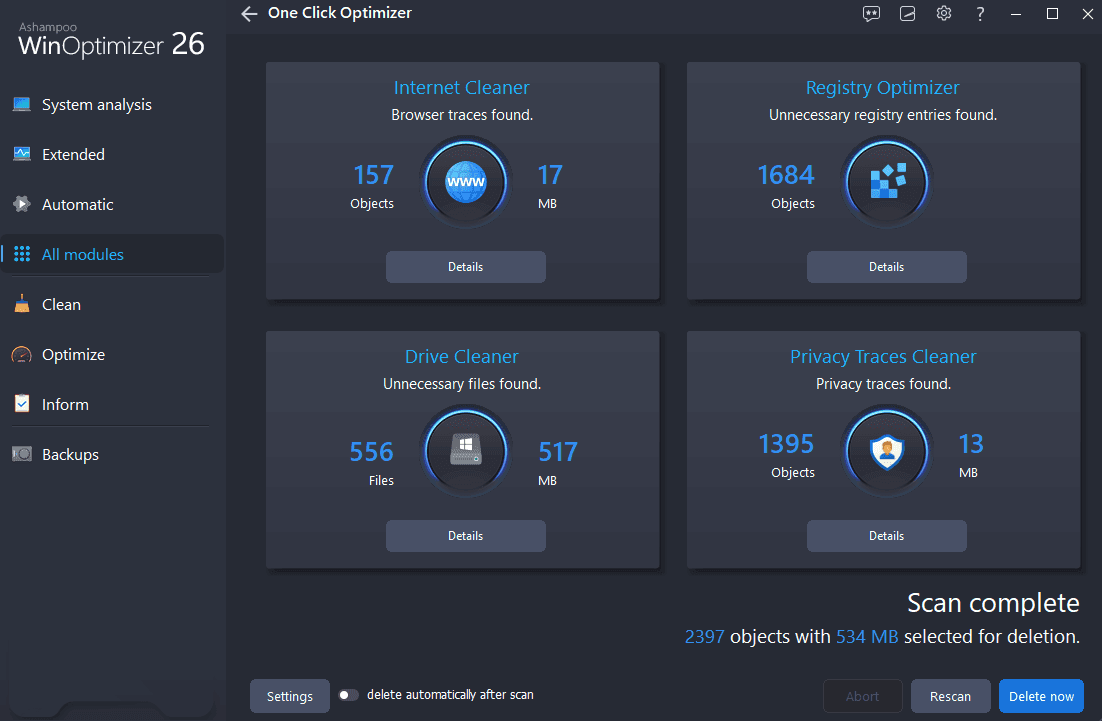This screenshot has width=1102, height=721.
Task: Click the Privacy Traces Cleaner shield icon
Action: pos(887,451)
